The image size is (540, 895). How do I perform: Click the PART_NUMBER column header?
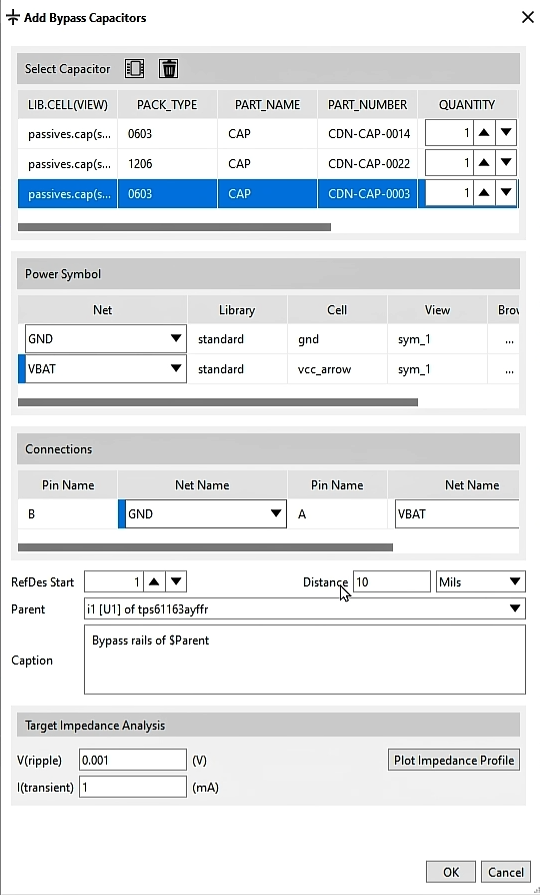tap(368, 104)
